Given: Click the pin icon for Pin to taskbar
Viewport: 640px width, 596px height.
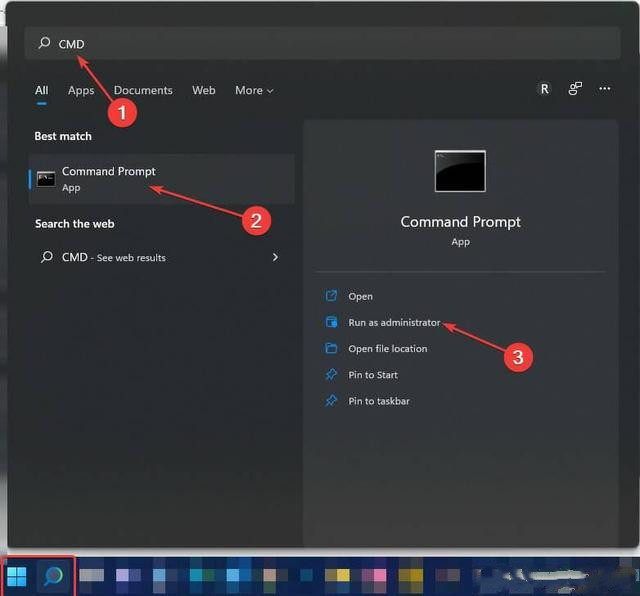Looking at the screenshot, I should click(331, 400).
